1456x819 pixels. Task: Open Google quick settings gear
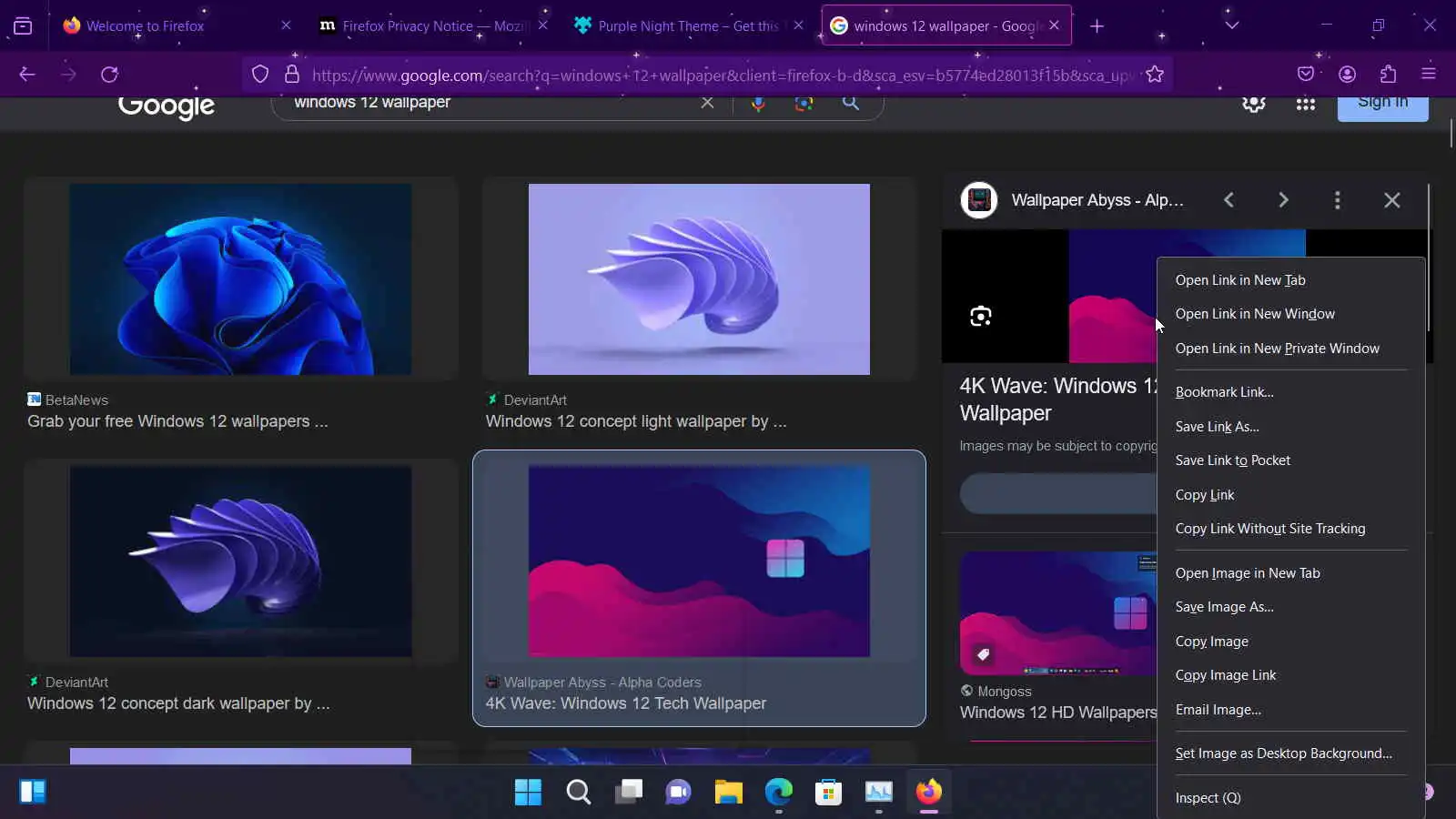point(1254,104)
